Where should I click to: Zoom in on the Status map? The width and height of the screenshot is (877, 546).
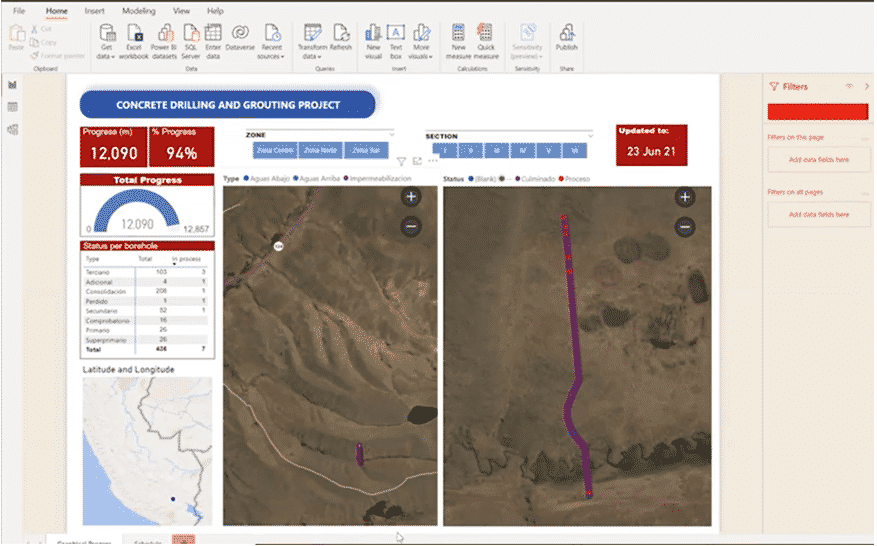pos(685,197)
